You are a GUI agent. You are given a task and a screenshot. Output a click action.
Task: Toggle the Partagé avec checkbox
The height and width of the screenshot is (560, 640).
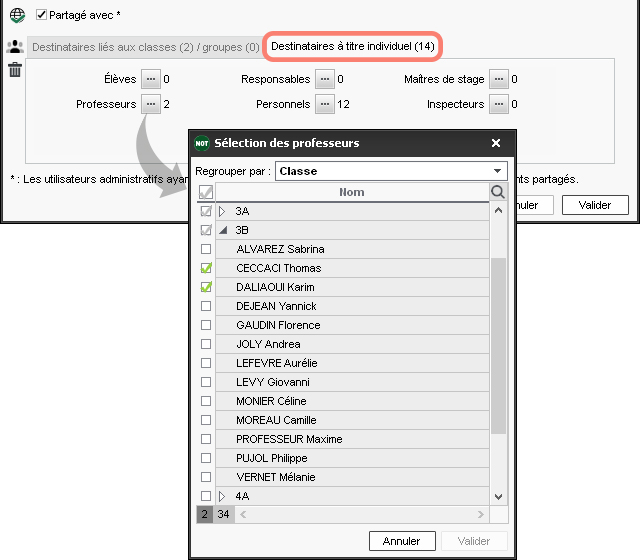(41, 15)
